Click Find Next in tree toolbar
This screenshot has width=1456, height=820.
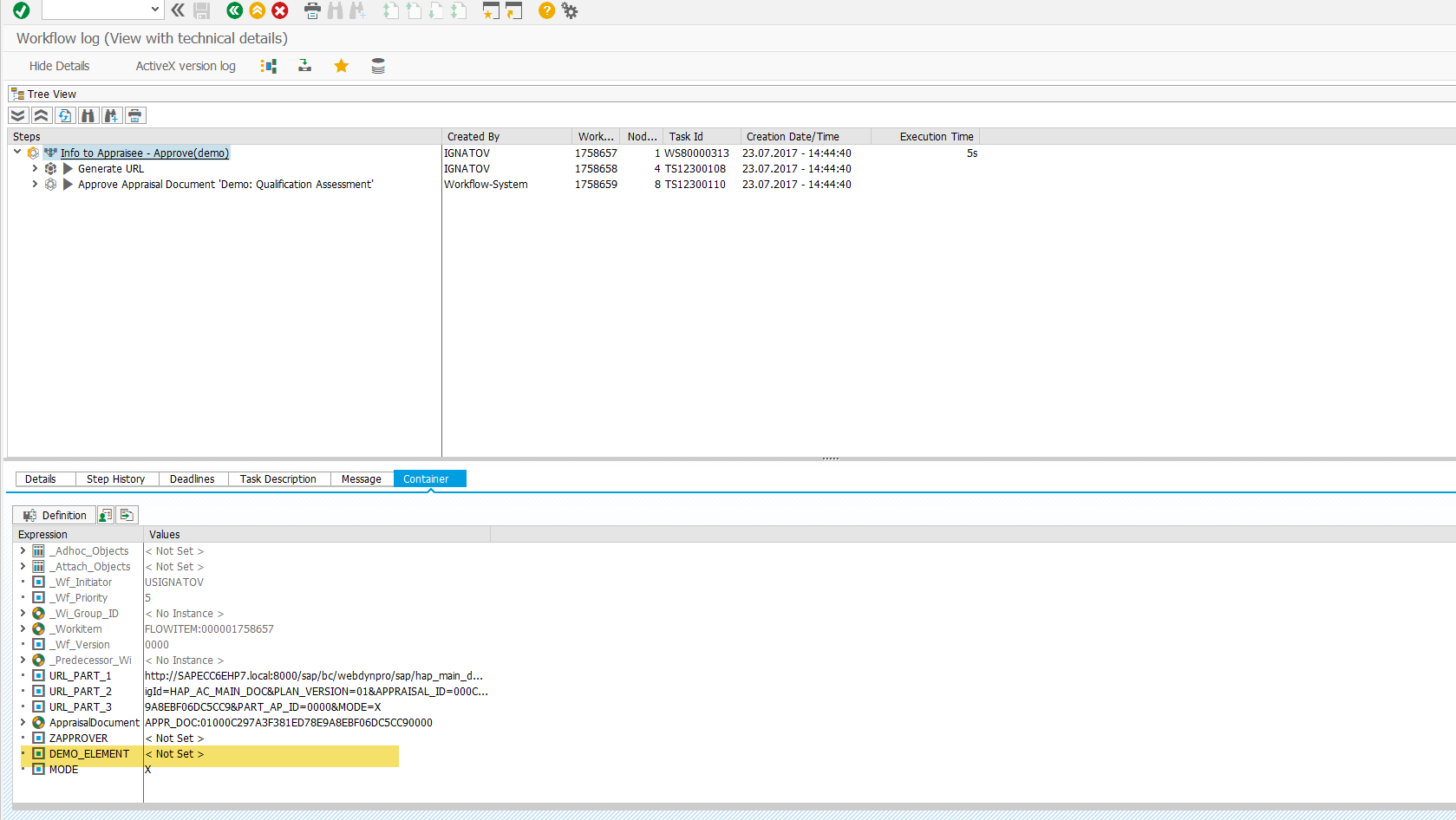tap(112, 115)
